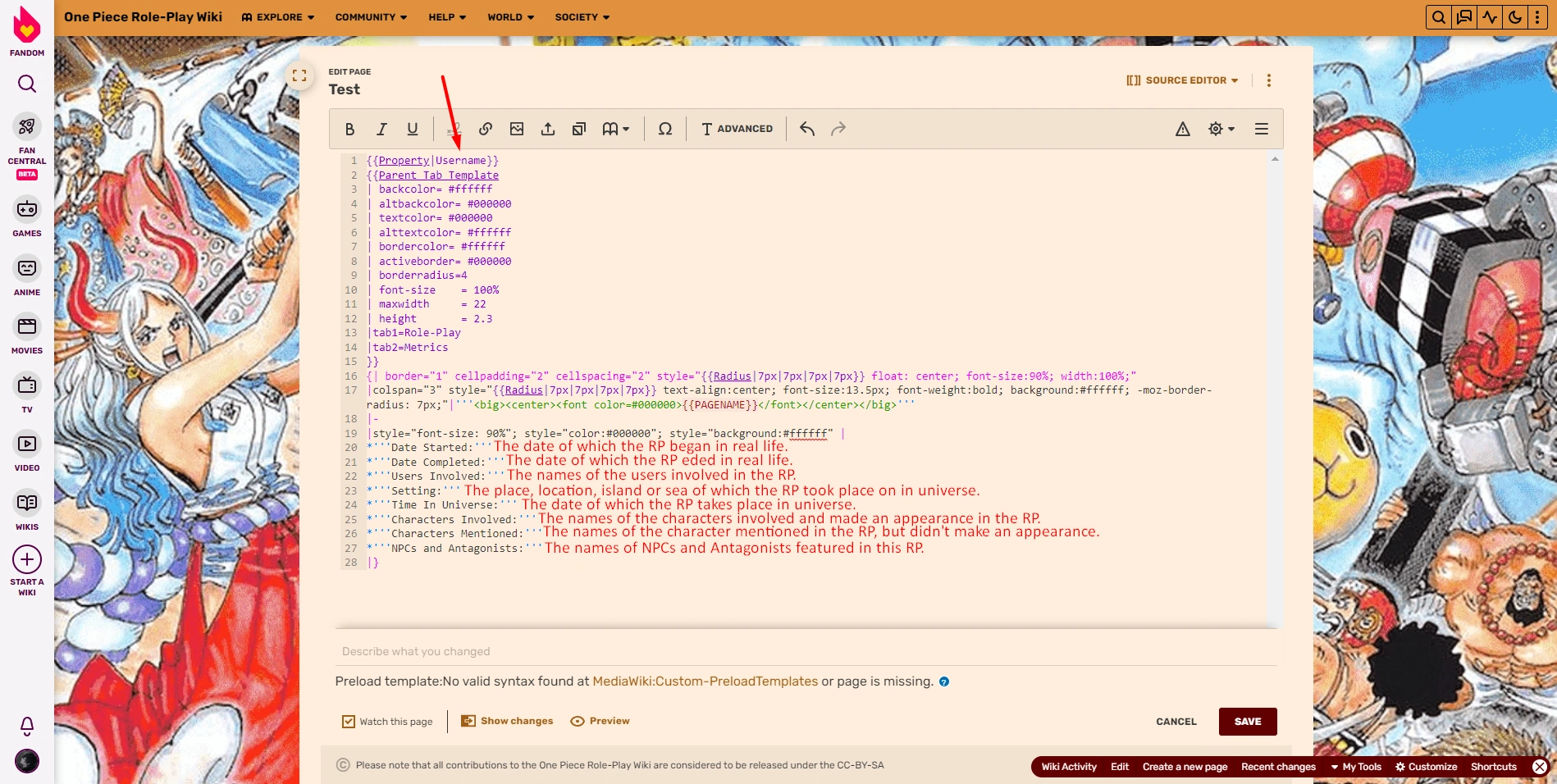Open search in the Fandom sidebar
Viewport: 1557px width, 784px height.
click(x=27, y=84)
